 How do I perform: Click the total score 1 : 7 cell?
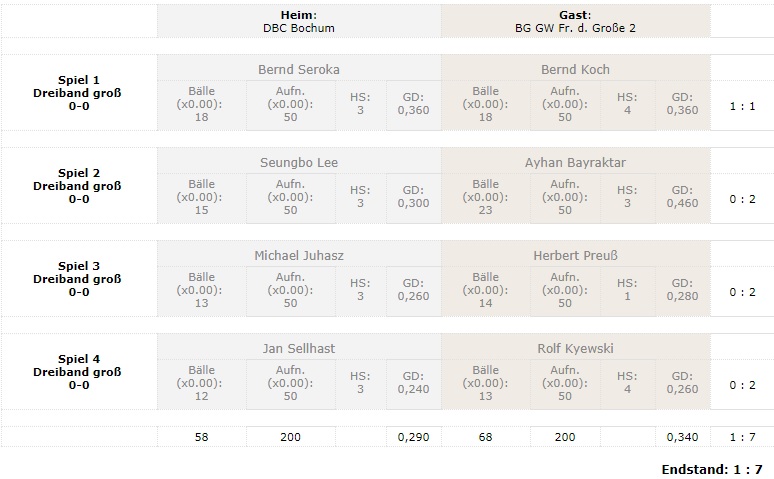coord(742,437)
